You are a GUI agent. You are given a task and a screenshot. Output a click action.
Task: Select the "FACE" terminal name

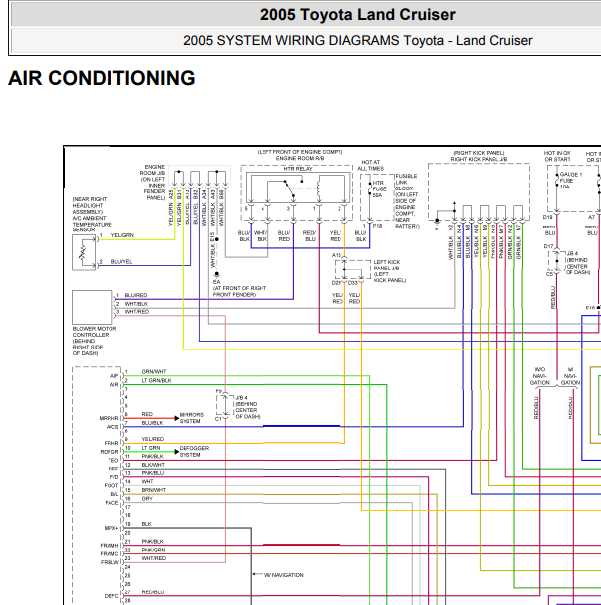point(111,503)
